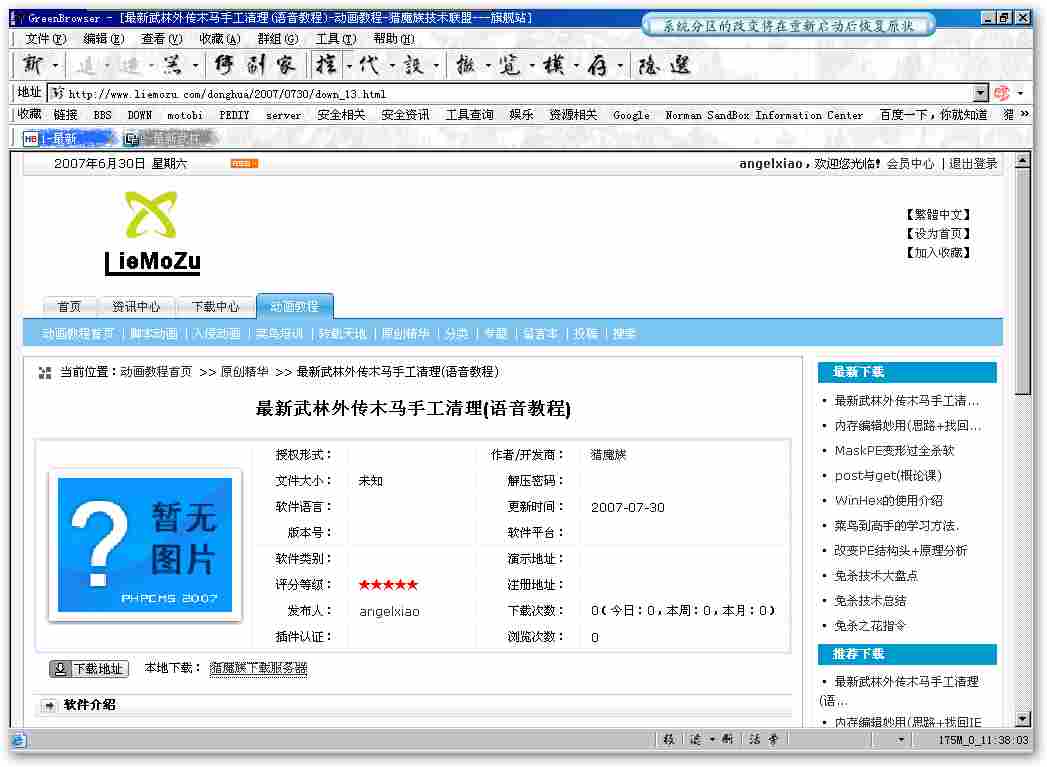This screenshot has height=767, width=1047.
Task: Switch to the 下载中心 site tab
Action: [215, 307]
